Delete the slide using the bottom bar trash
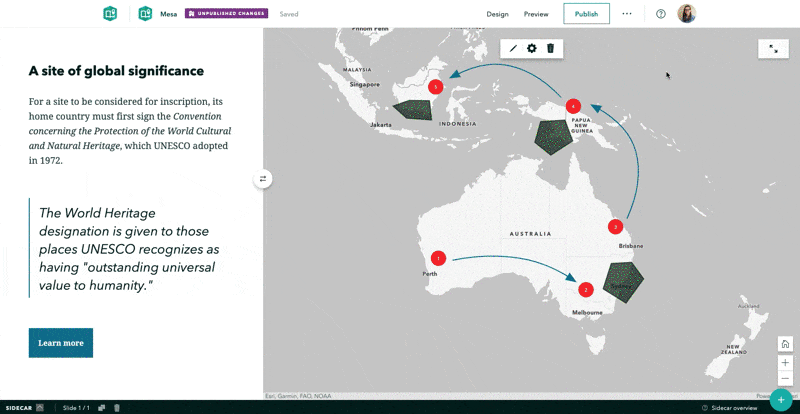 pyautogui.click(x=117, y=408)
